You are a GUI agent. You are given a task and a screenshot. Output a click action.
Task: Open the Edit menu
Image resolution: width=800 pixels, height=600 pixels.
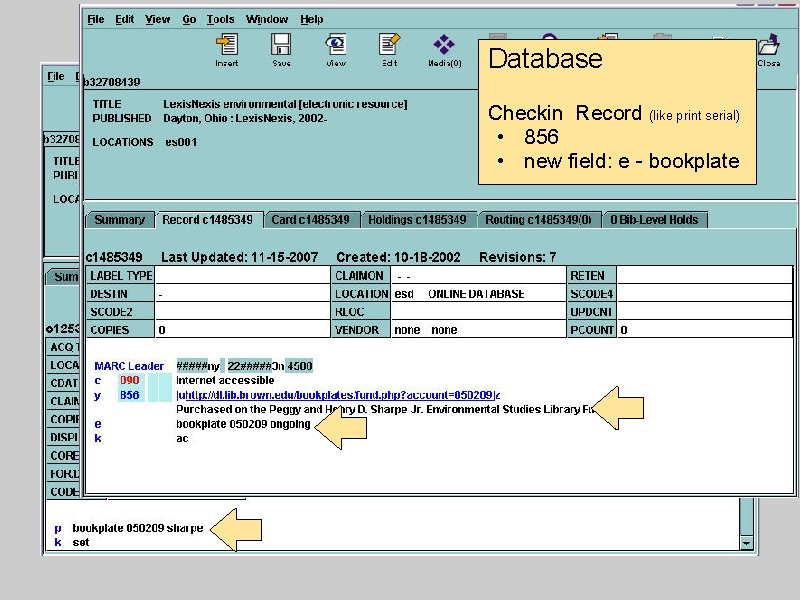pyautogui.click(x=124, y=19)
